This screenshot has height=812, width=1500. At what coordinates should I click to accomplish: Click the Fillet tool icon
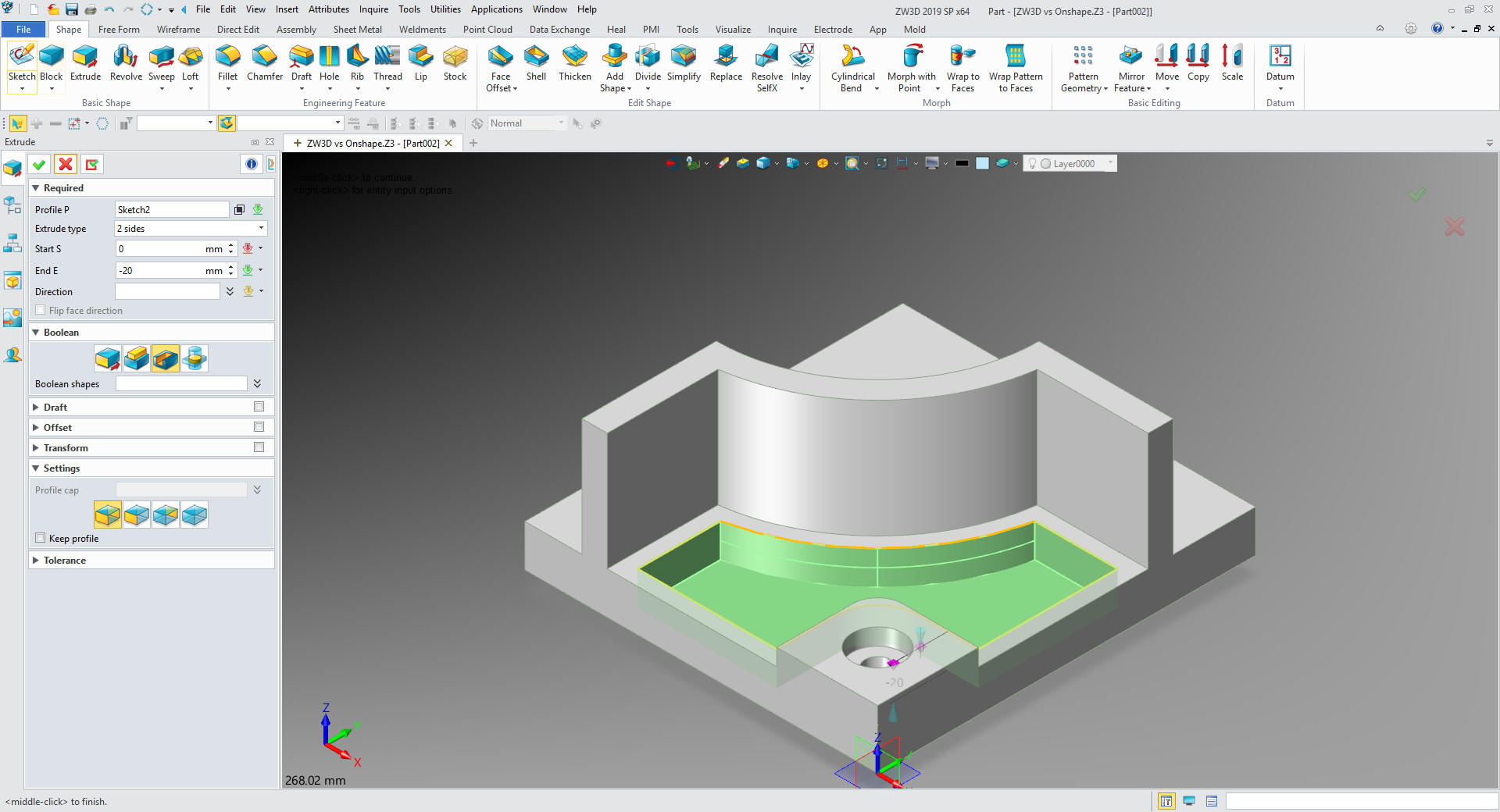point(227,56)
